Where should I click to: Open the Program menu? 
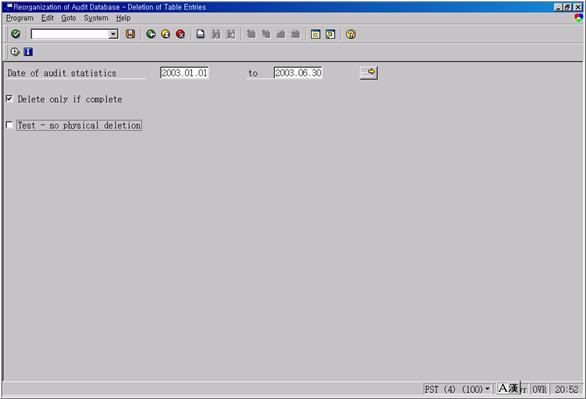(x=19, y=18)
